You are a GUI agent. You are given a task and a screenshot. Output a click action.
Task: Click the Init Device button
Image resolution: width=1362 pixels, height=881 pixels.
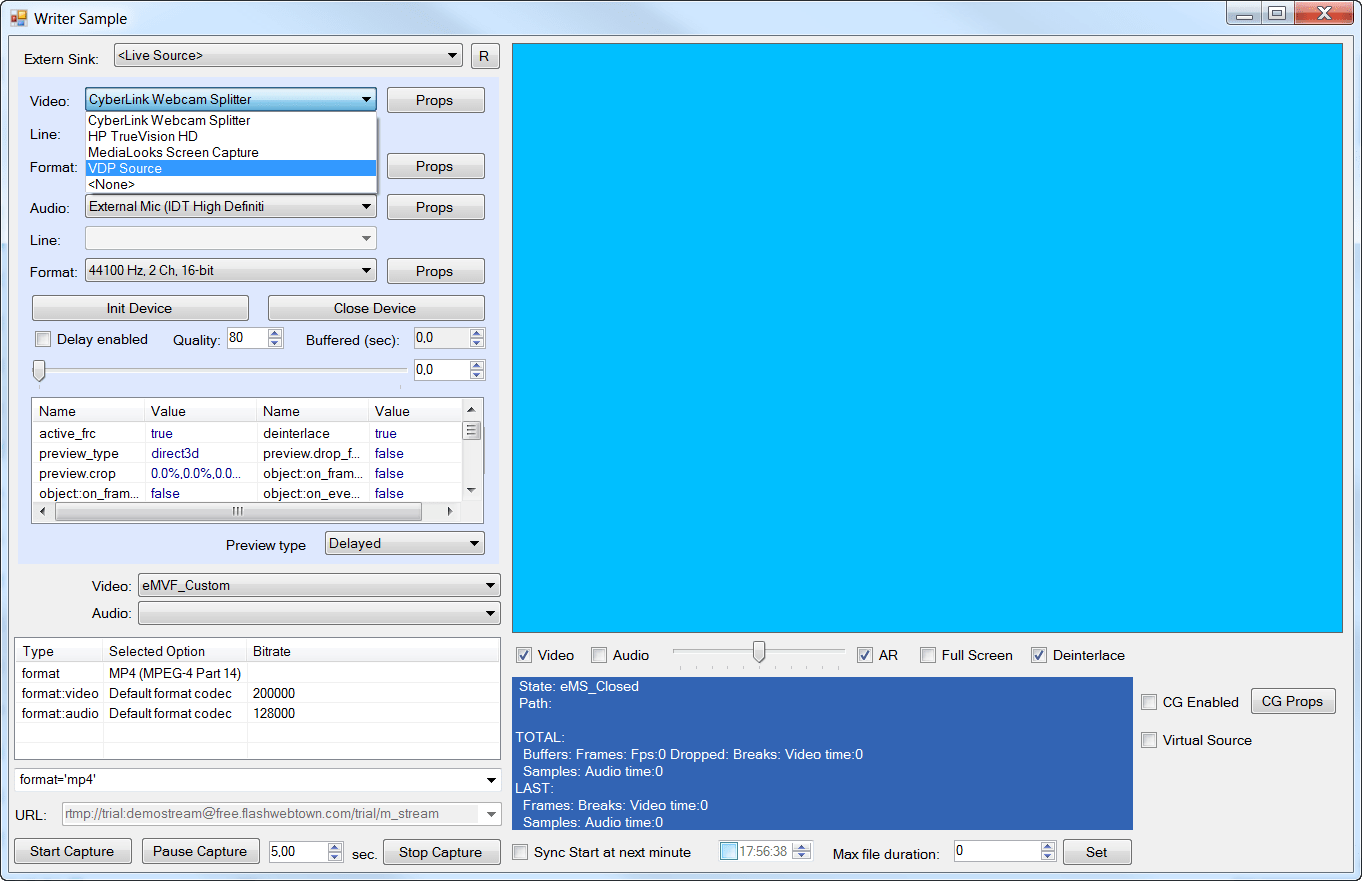click(140, 308)
